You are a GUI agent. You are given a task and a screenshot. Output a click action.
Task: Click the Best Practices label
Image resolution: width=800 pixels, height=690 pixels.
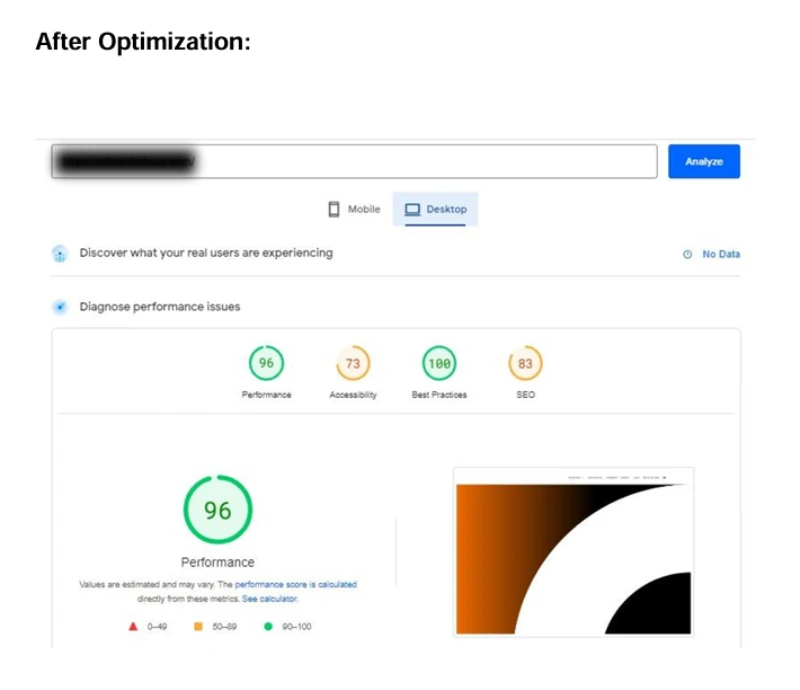(x=439, y=395)
